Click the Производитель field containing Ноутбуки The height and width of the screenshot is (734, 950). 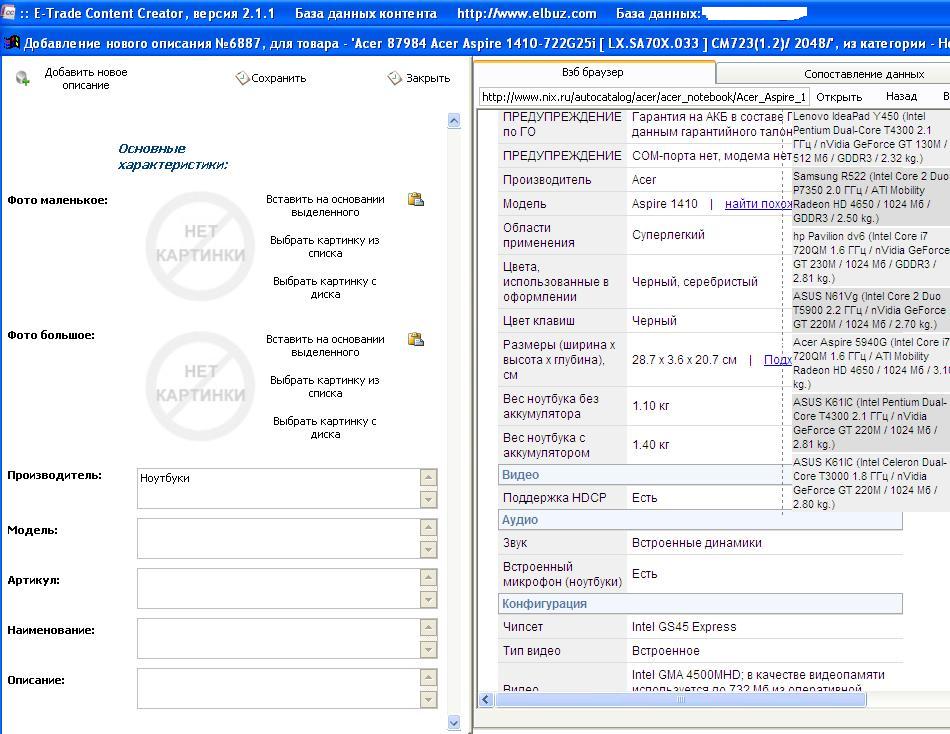tap(278, 489)
